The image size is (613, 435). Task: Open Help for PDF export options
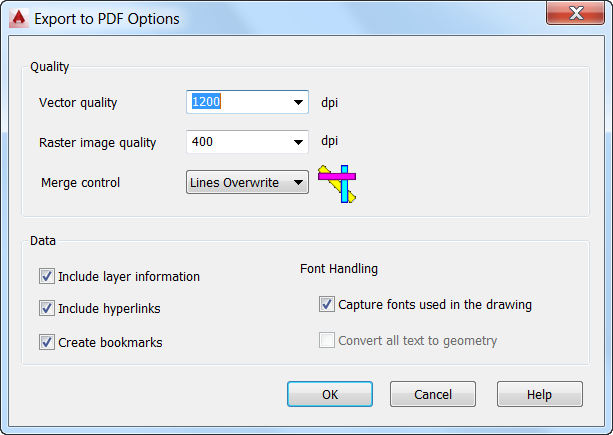tap(539, 395)
